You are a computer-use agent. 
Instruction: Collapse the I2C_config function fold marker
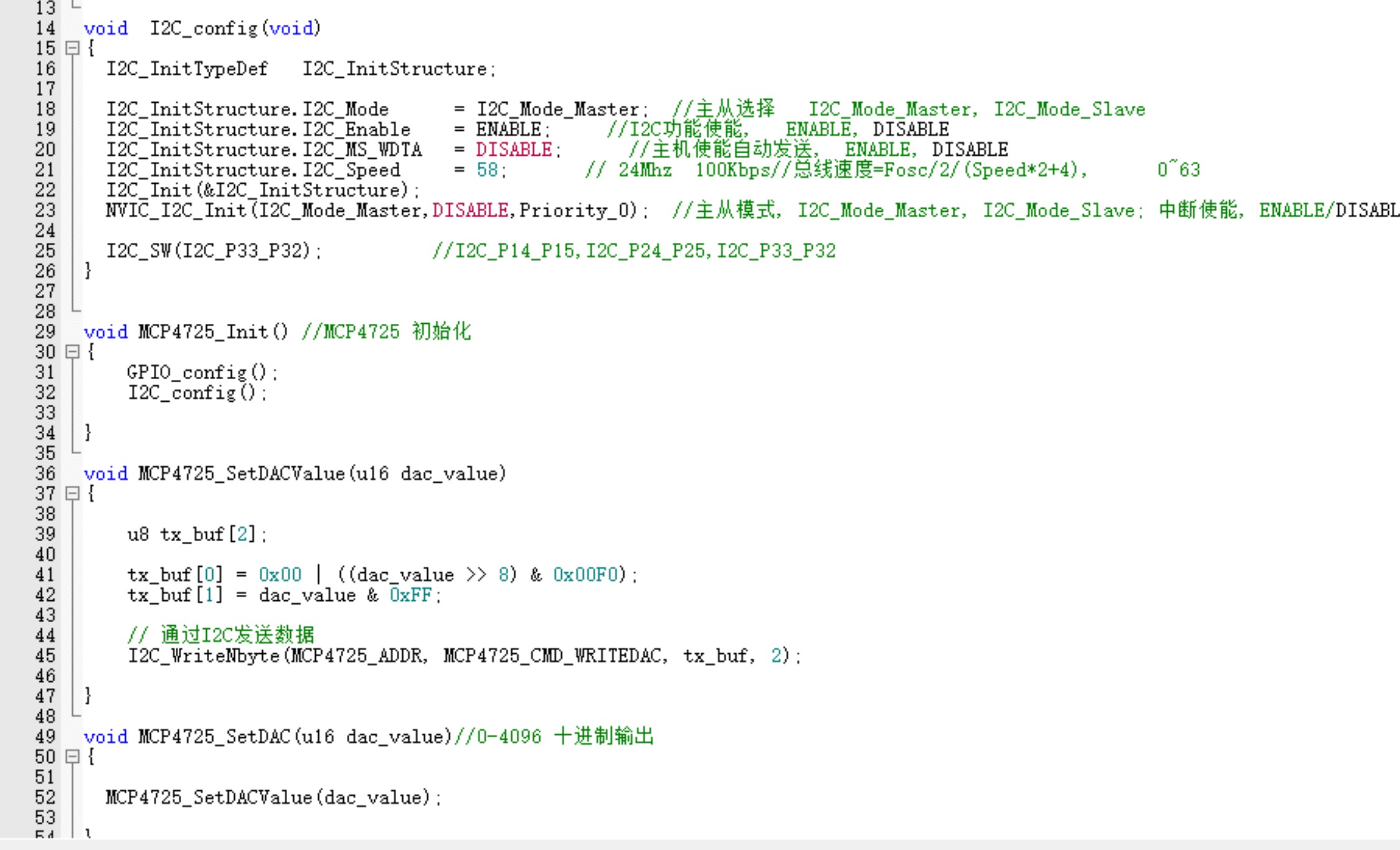(x=72, y=48)
